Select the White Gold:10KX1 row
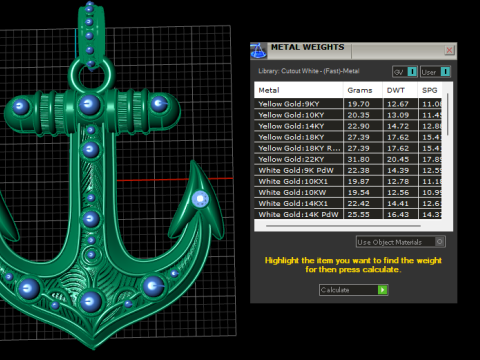The width and height of the screenshot is (480, 360). coord(348,181)
